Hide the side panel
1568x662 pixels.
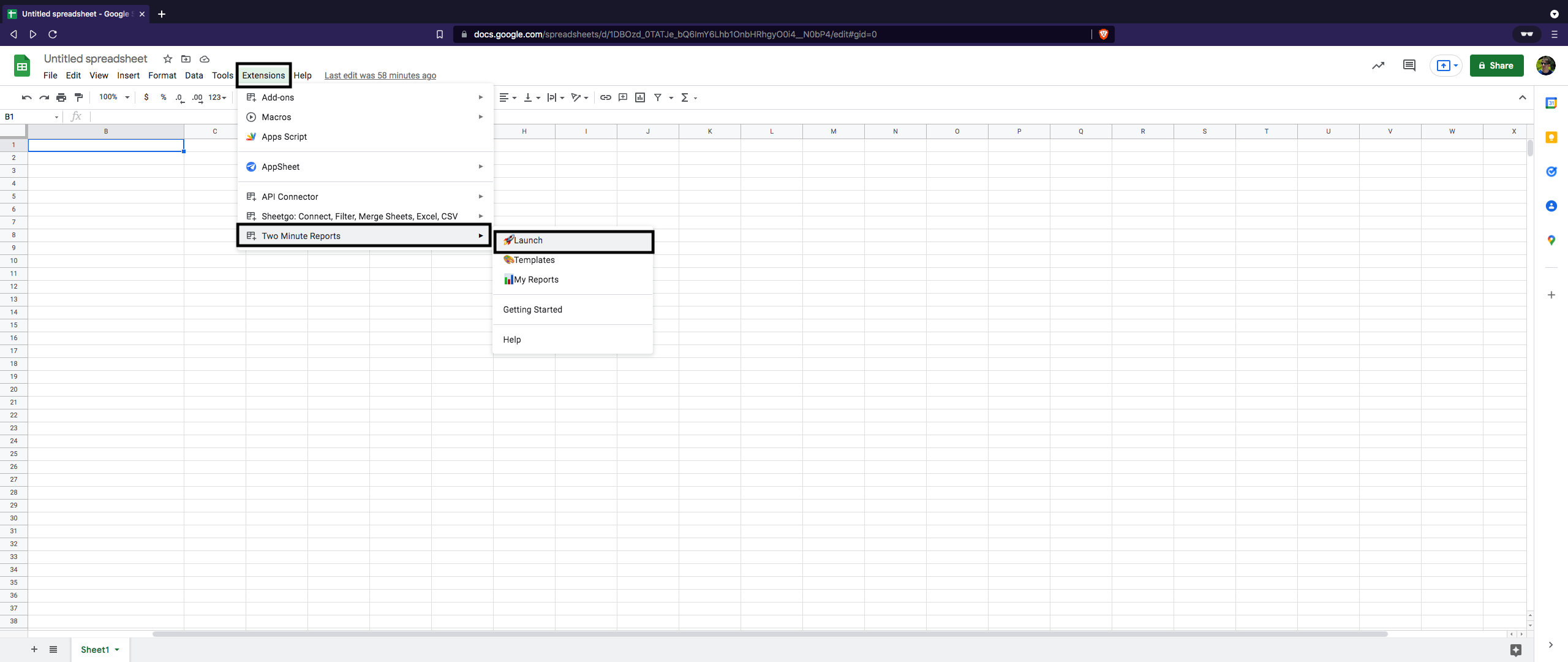1551,645
